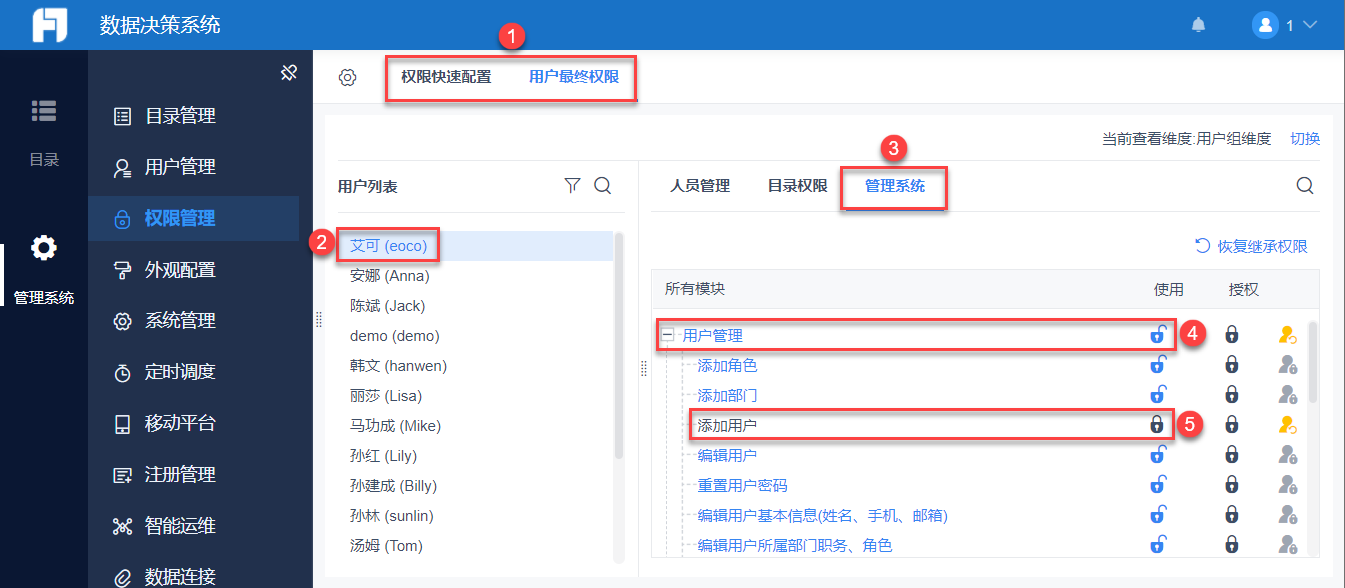Toggle authorize lock for 用户管理 row

(1232, 335)
